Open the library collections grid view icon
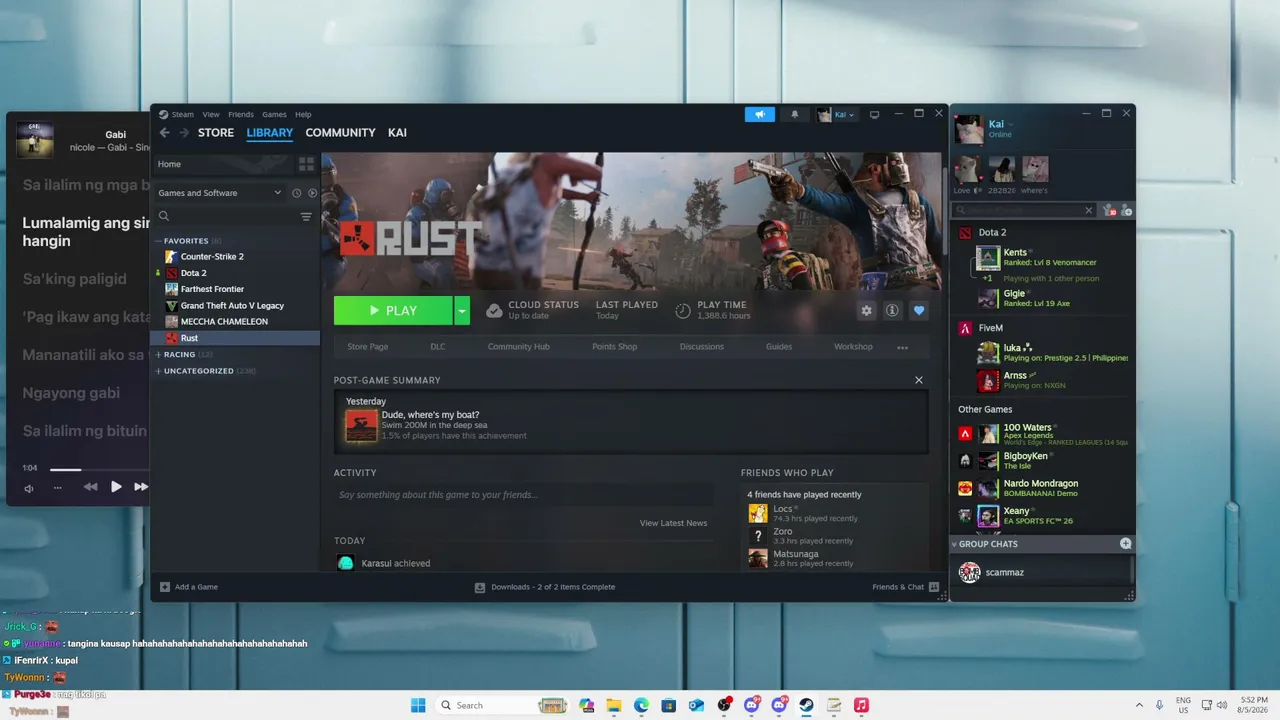The height and width of the screenshot is (720, 1280). 306,164
